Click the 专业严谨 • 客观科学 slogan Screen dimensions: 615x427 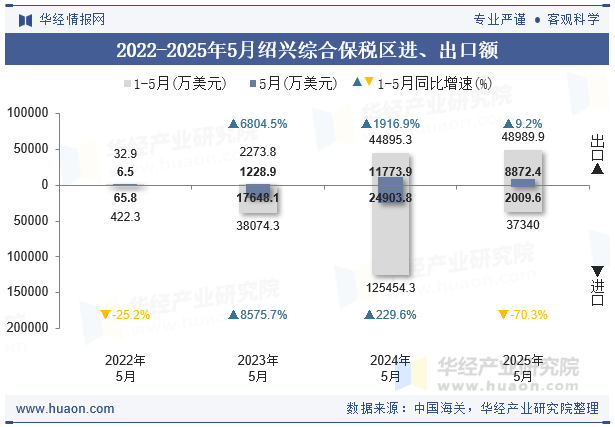tap(537, 19)
